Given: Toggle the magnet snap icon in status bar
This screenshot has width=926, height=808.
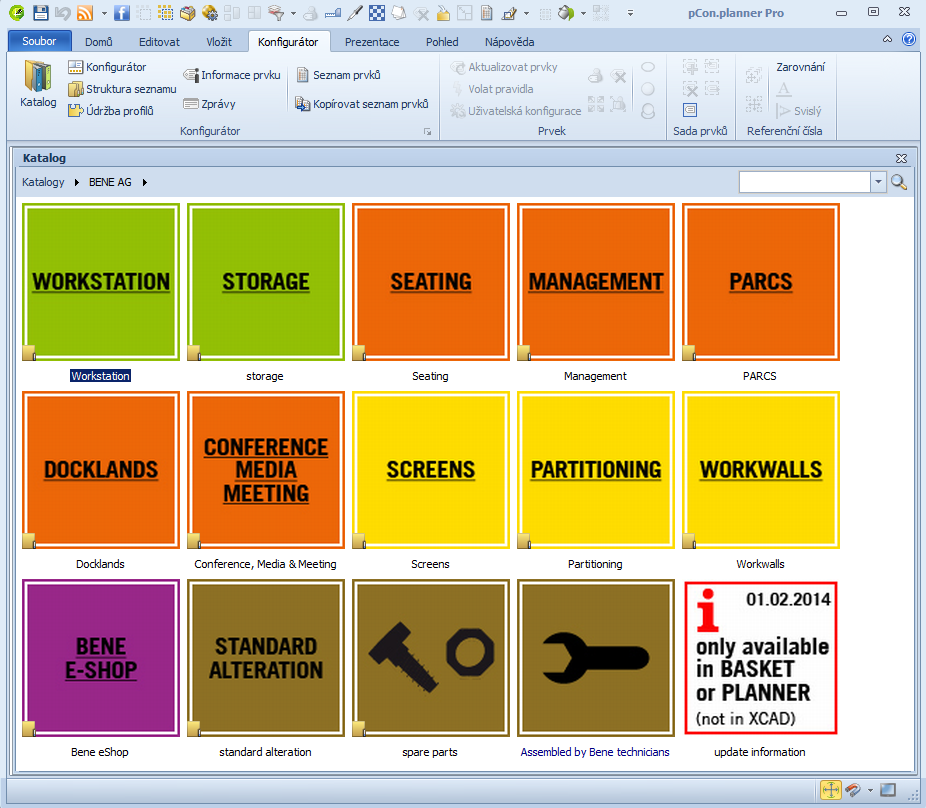Looking at the screenshot, I should point(853,790).
